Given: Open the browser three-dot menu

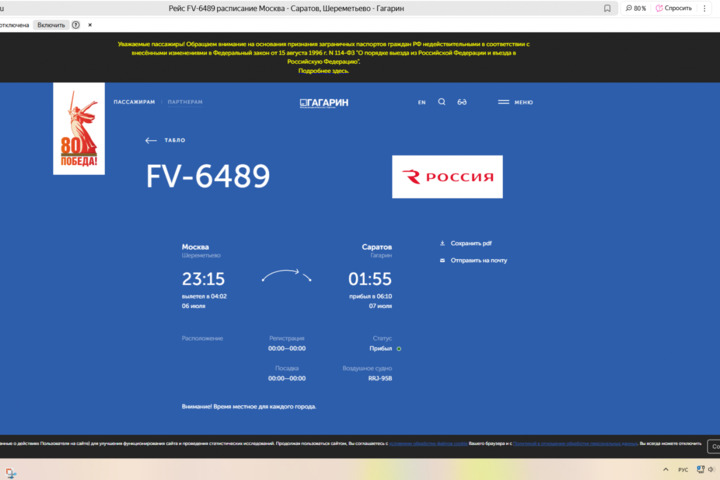Looking at the screenshot, I should pos(704,8).
